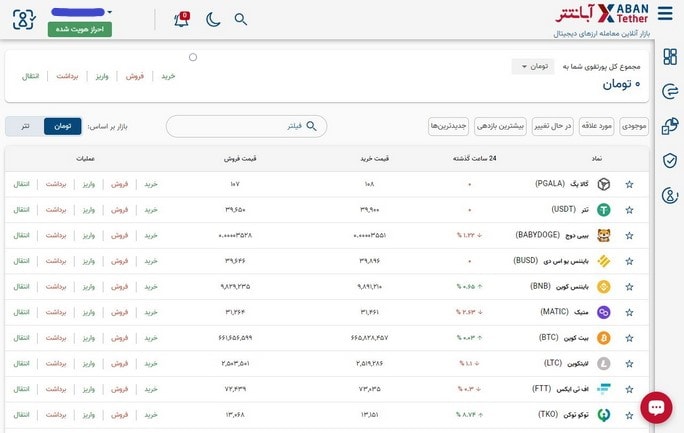The height and width of the screenshot is (433, 684).
Task: Click the 24 ساعت گذشته column header
Action: [x=474, y=159]
